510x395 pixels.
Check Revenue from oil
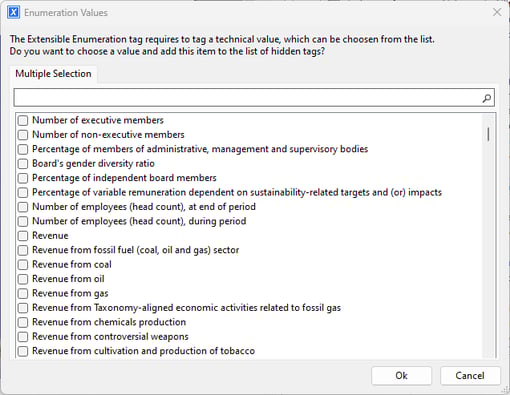click(23, 279)
